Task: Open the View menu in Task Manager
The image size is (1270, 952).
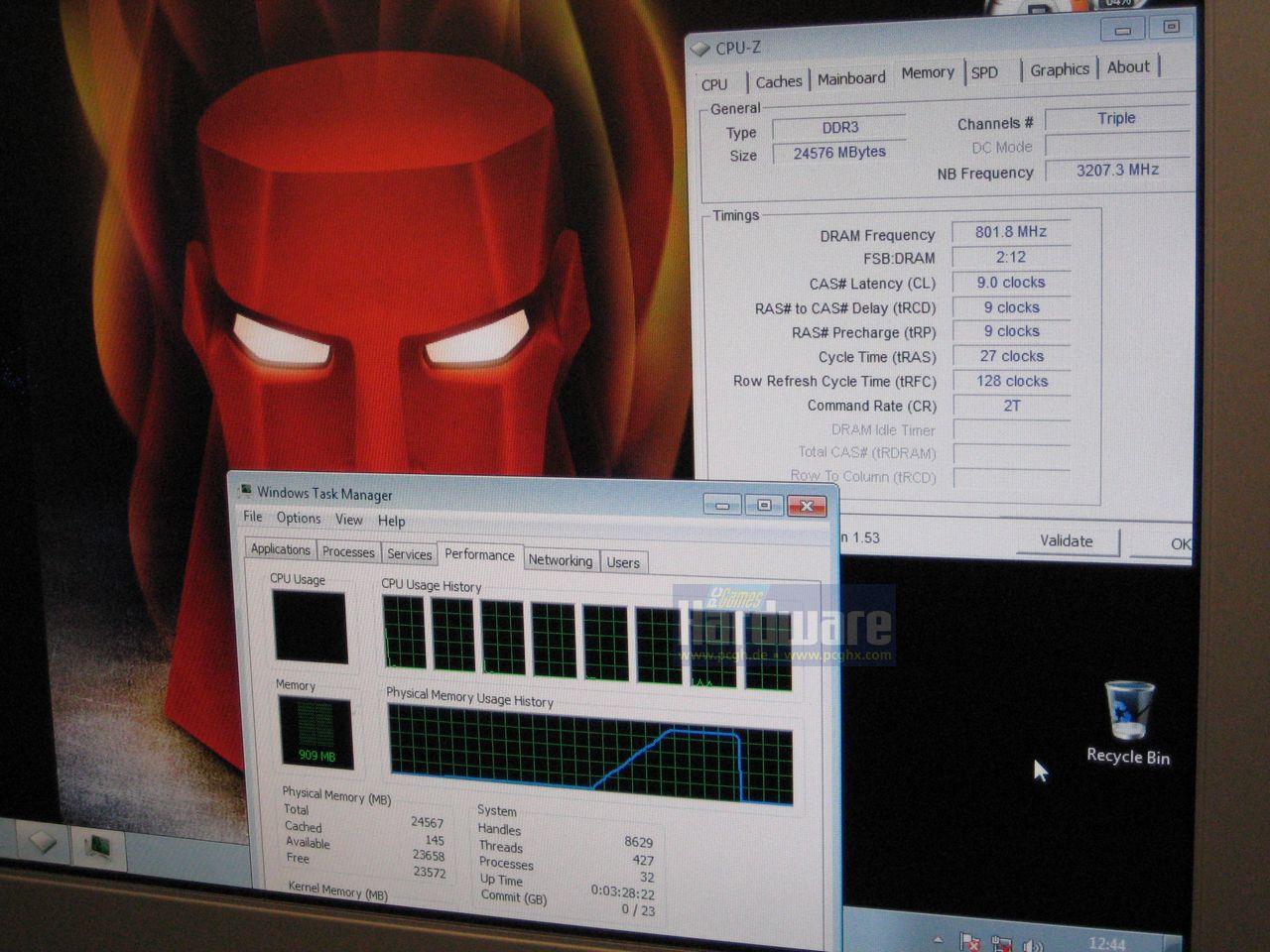Action: tap(349, 519)
